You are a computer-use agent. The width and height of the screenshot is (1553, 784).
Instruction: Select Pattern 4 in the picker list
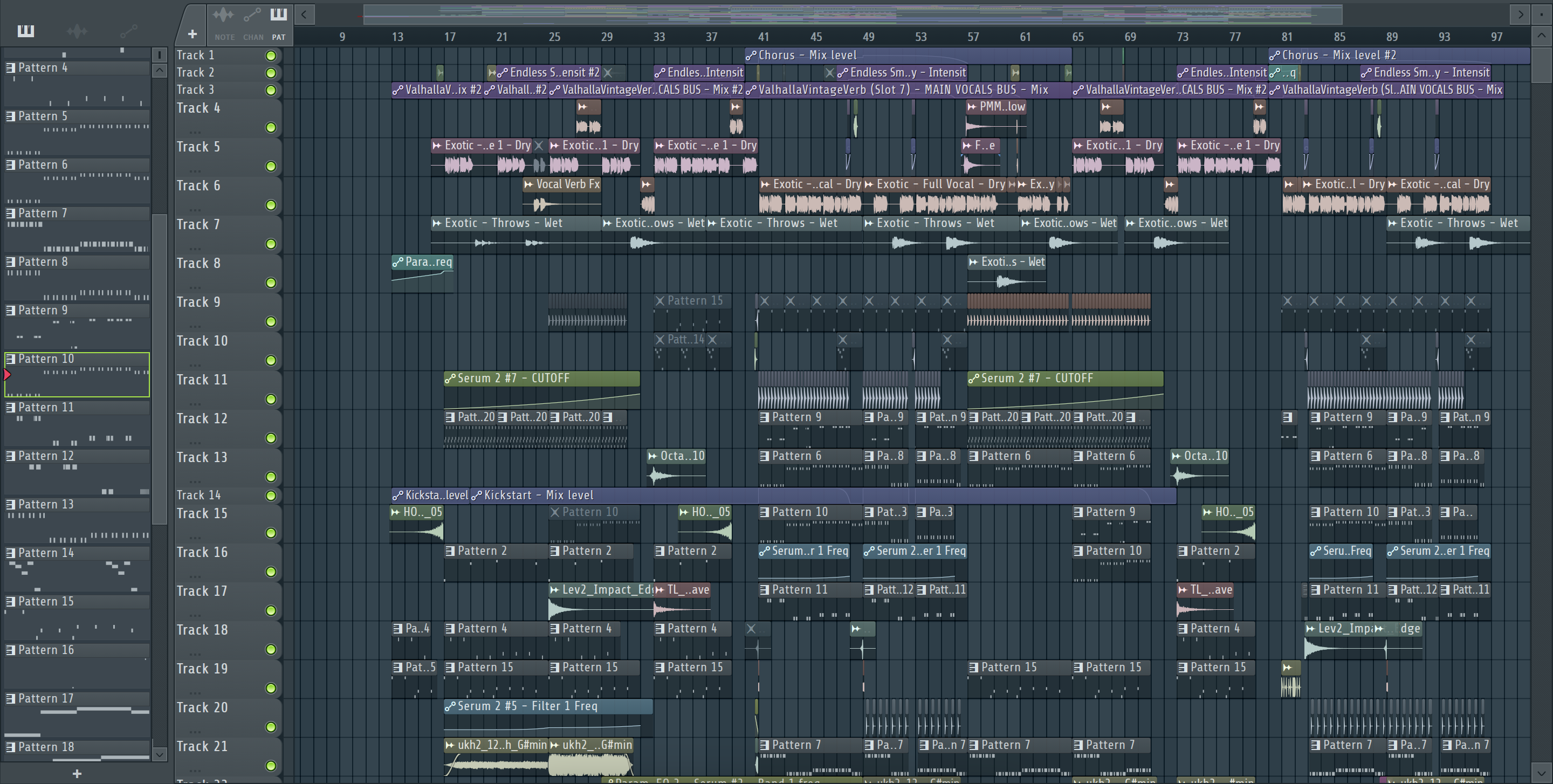coord(77,84)
